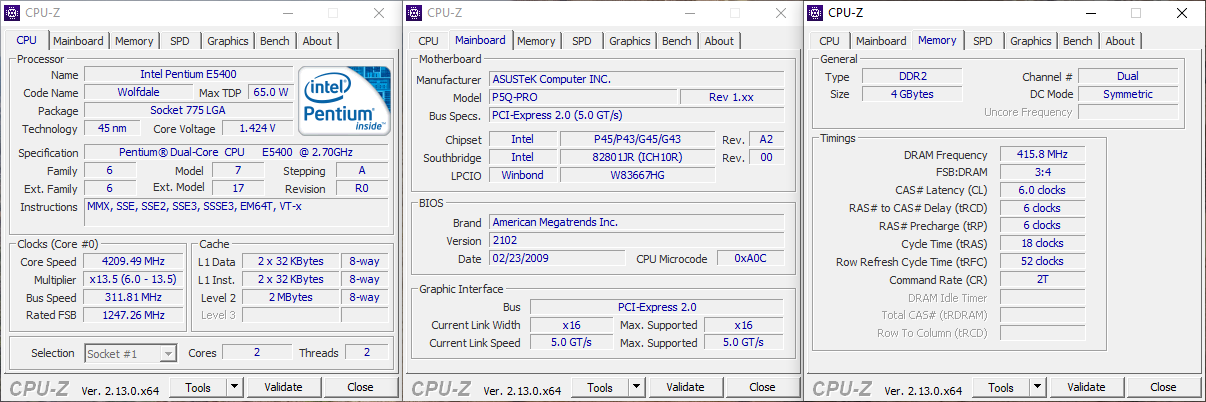1206x402 pixels.
Task: Click the Intel Pentium E5400 name field
Action: 188,75
